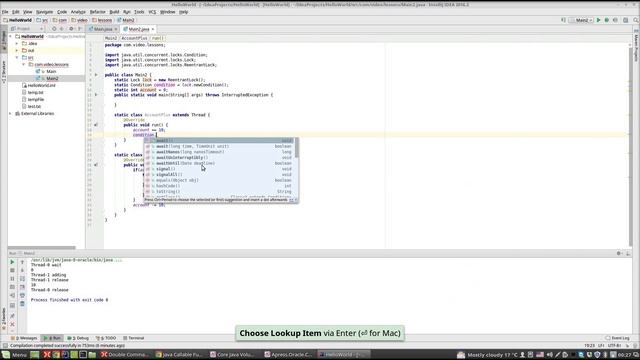Click the Menu button on the taskbar

[x=15, y=355]
